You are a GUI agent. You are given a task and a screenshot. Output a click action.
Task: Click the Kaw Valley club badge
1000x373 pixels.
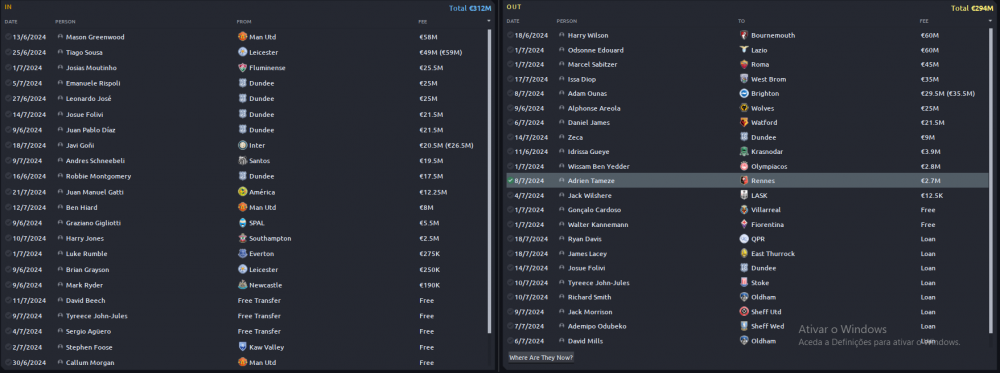(x=242, y=347)
